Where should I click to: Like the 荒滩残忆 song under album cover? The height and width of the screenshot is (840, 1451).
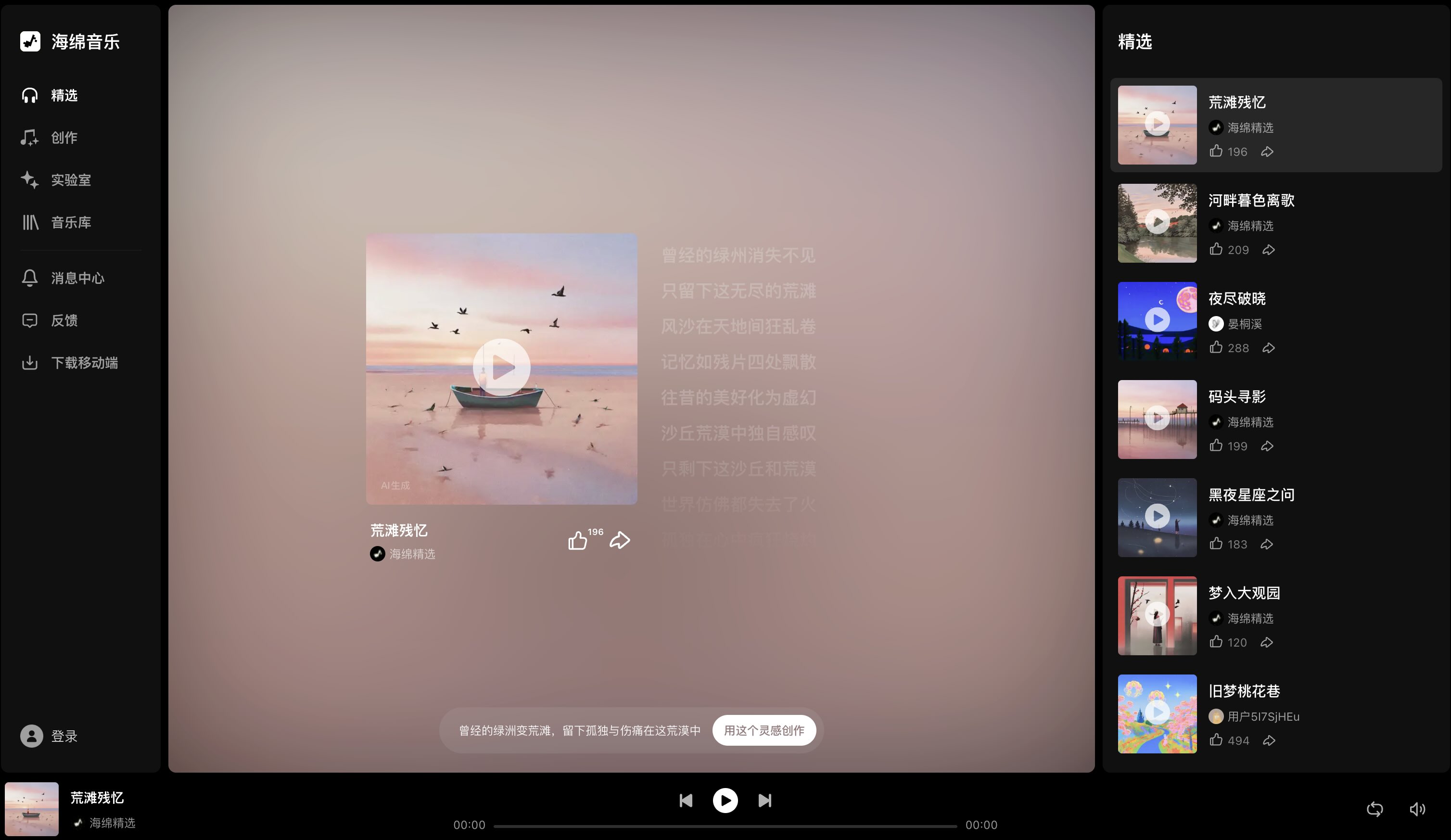click(x=577, y=540)
